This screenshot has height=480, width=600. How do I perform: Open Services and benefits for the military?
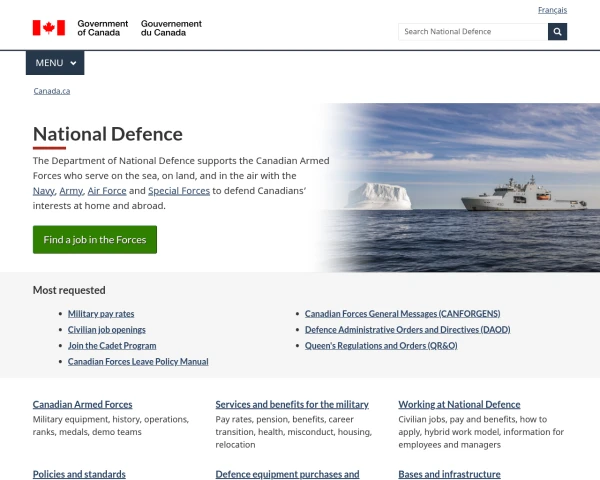292,405
